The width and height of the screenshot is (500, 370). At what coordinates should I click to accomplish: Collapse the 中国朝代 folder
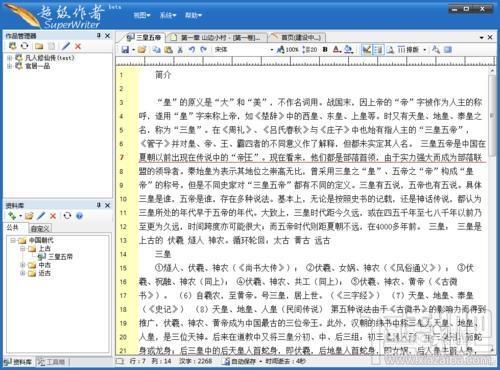tap(12, 240)
